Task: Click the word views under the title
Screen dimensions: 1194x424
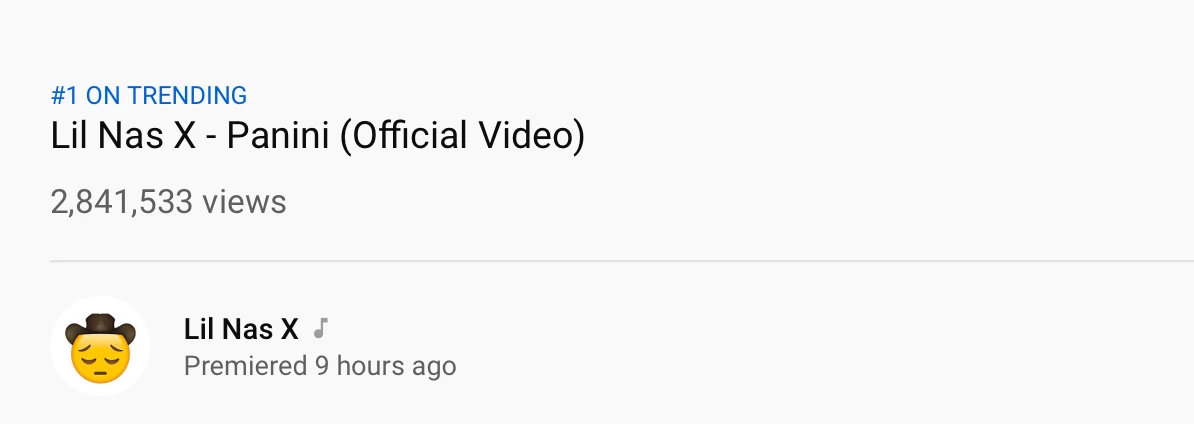Action: point(244,202)
